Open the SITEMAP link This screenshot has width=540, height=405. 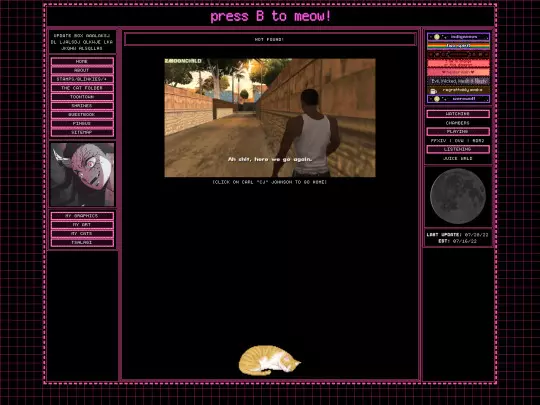[82, 132]
